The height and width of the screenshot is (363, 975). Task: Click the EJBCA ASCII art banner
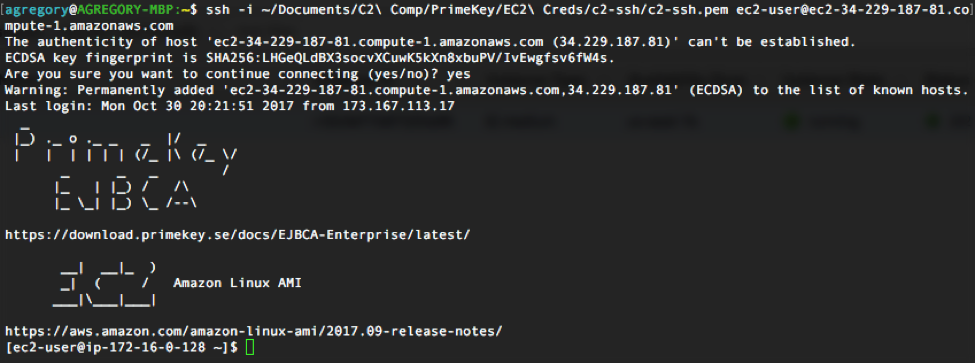pos(126,193)
